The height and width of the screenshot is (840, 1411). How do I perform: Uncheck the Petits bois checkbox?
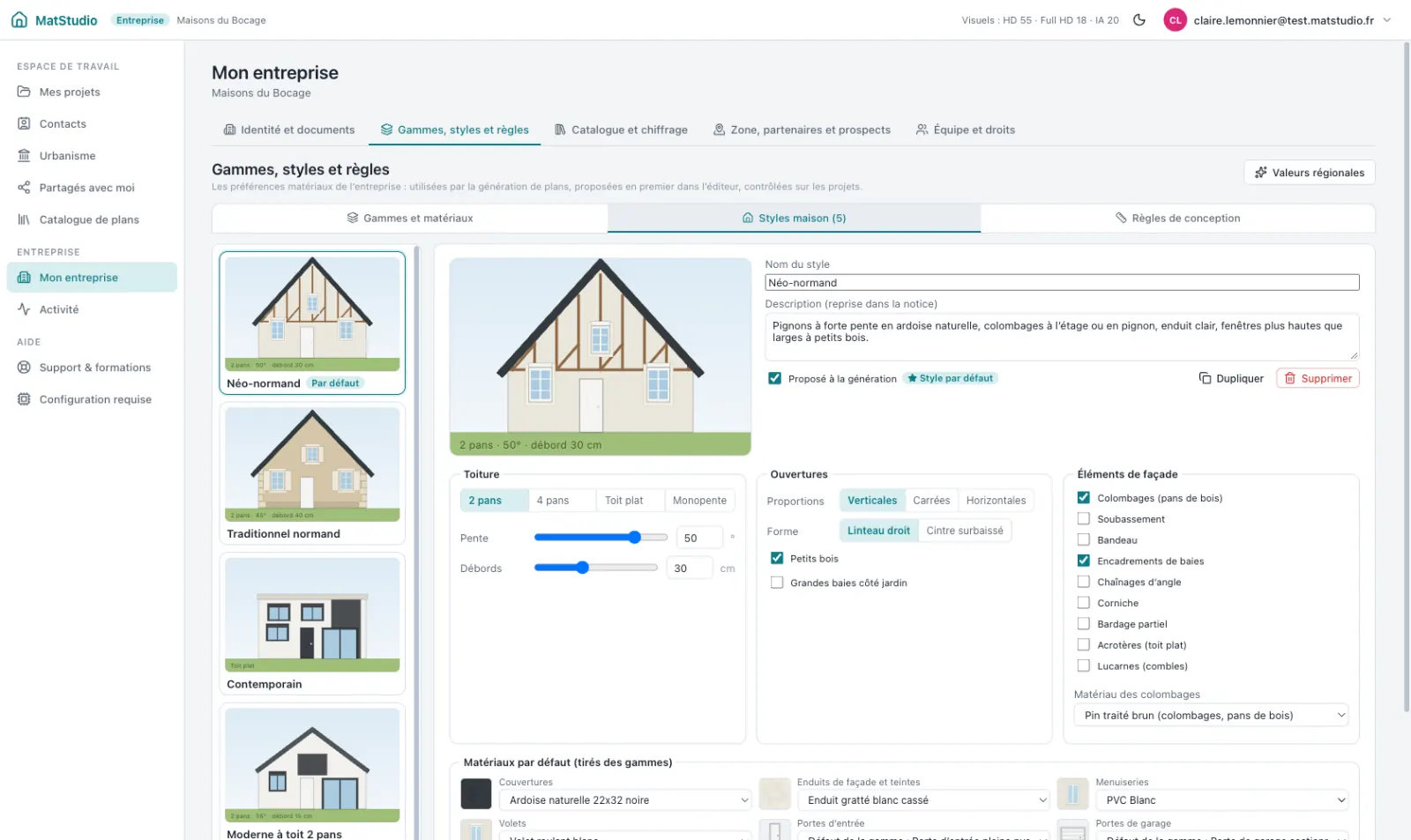(x=777, y=558)
